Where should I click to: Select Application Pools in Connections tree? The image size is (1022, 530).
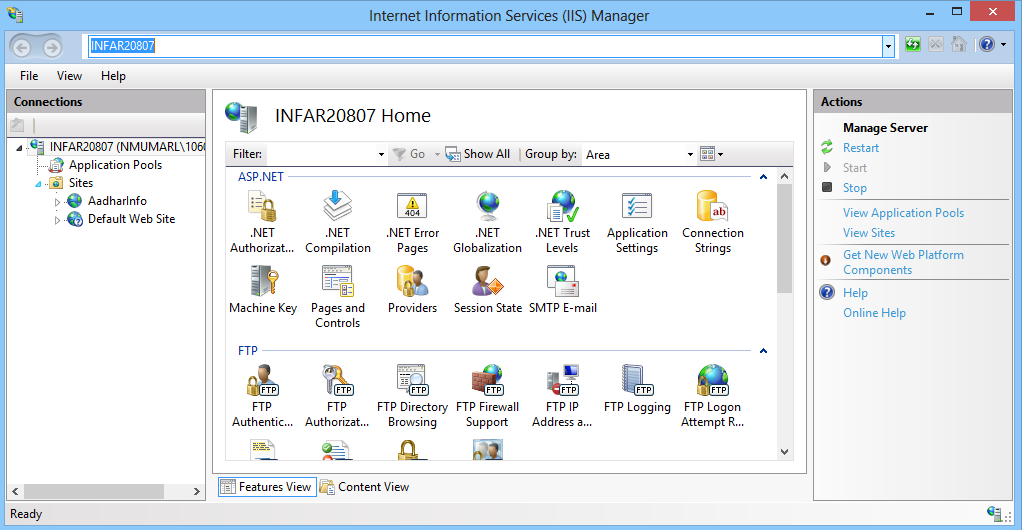click(x=115, y=165)
